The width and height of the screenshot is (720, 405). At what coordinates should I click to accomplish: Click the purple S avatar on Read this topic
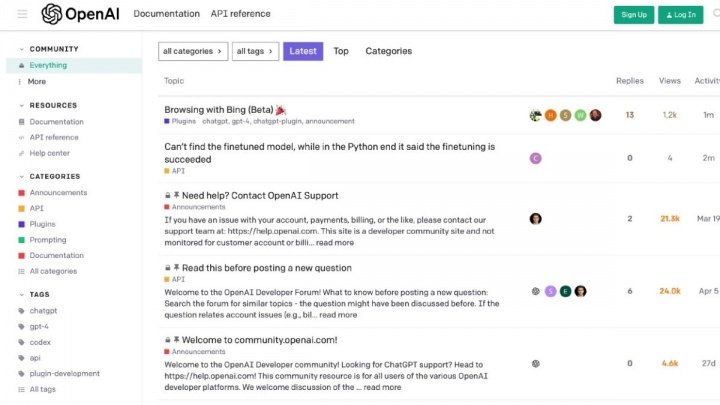pos(551,291)
